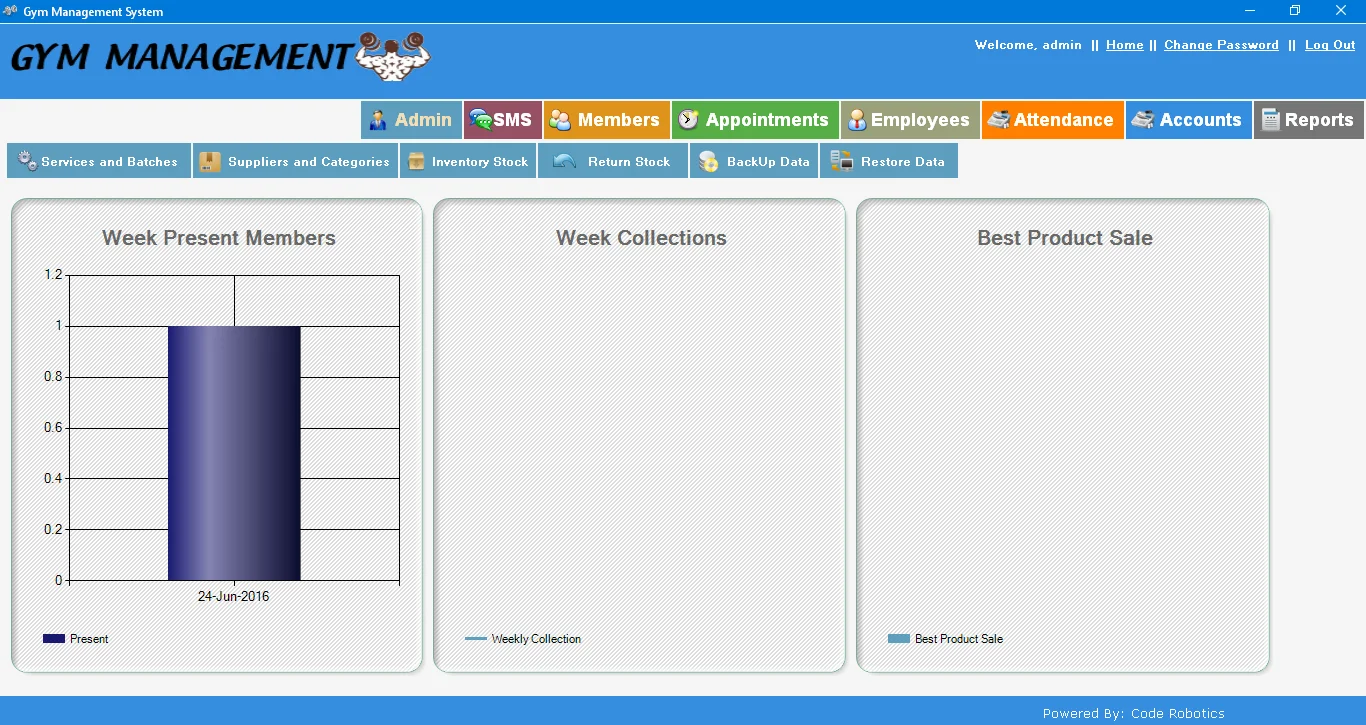This screenshot has height=725, width=1366.
Task: Click the Inventory Stock package icon
Action: (417, 161)
